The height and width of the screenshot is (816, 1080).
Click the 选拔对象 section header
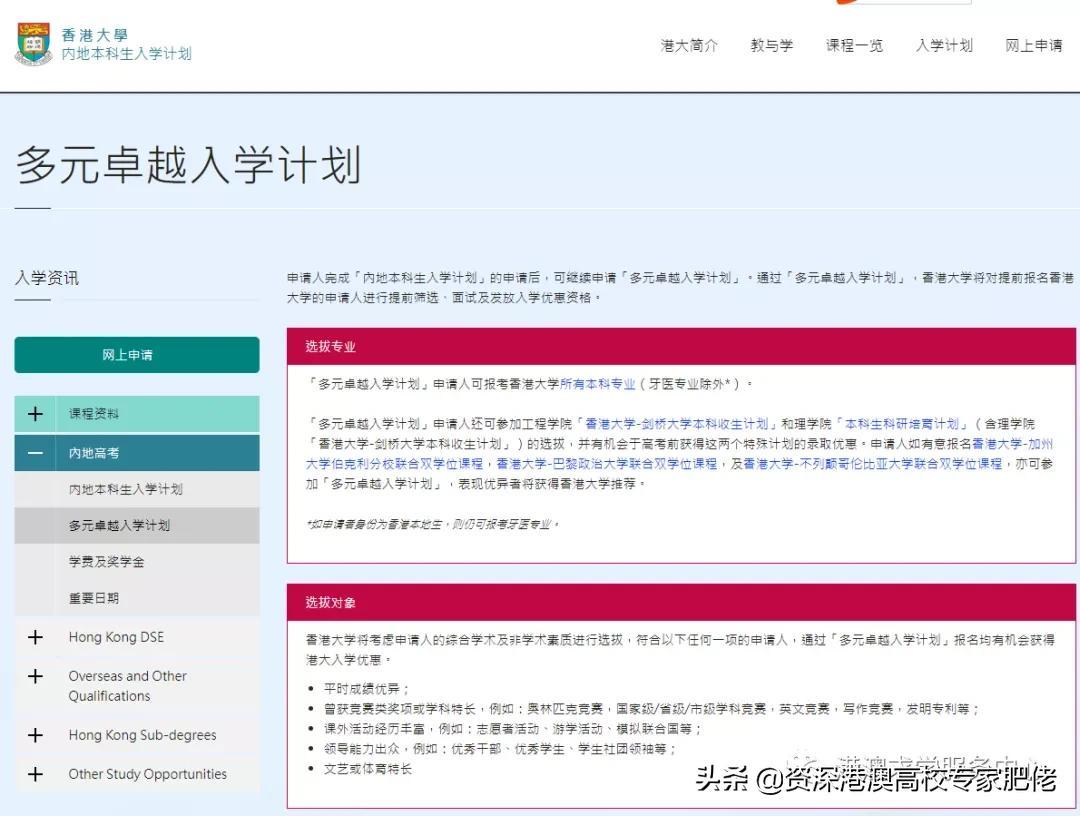pos(681,603)
